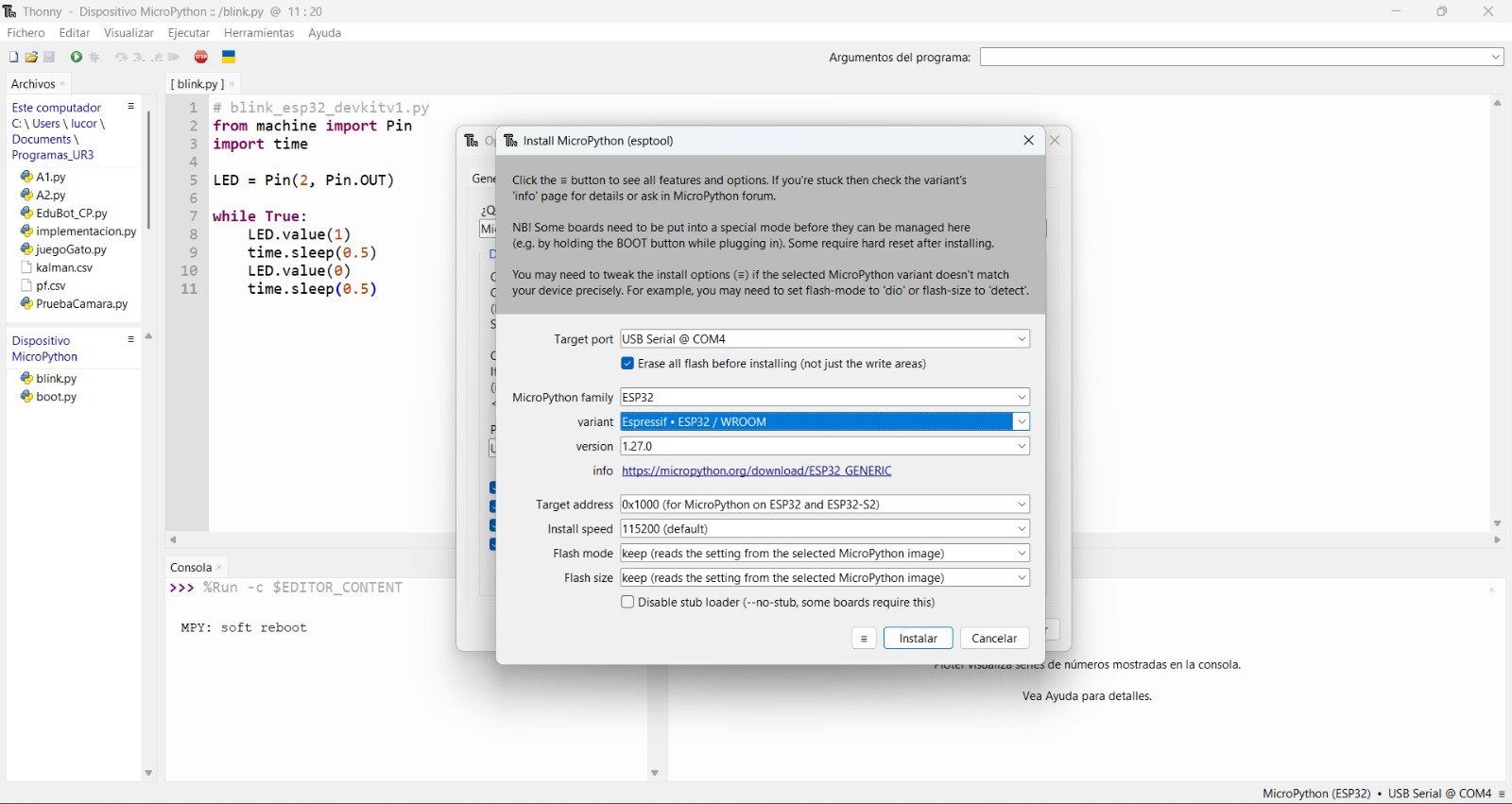Click the Debug bug icon in toolbar

tap(94, 58)
